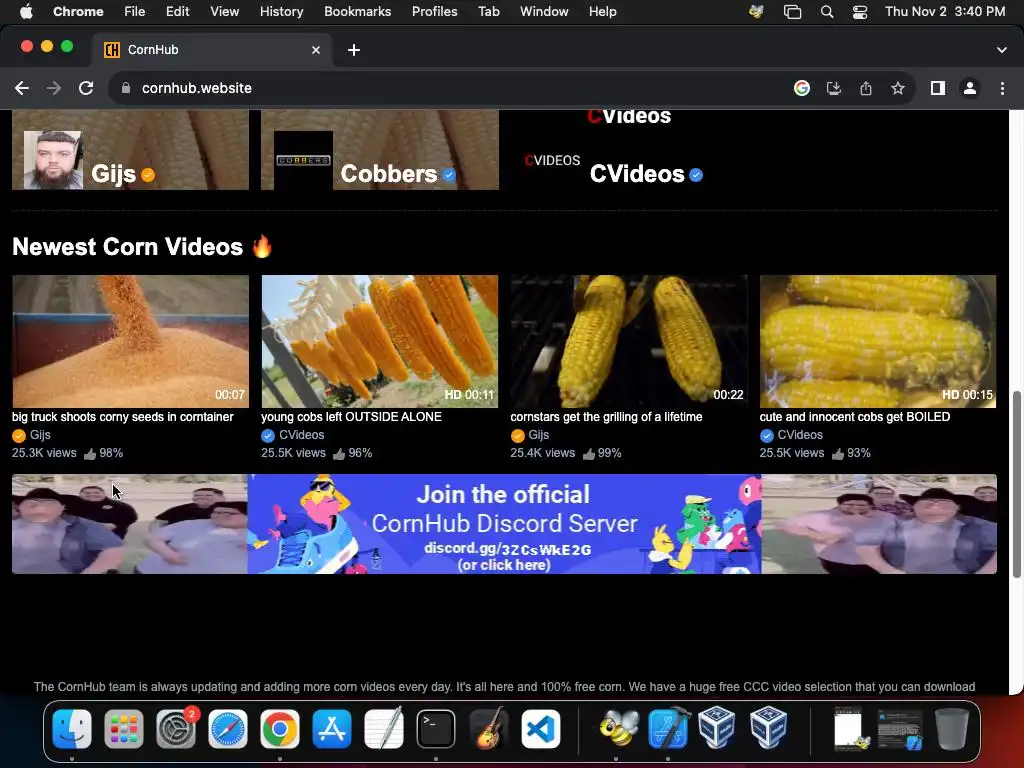The image size is (1024, 768).
Task: Click the CornHub Discord Server banner
Action: [x=504, y=524]
